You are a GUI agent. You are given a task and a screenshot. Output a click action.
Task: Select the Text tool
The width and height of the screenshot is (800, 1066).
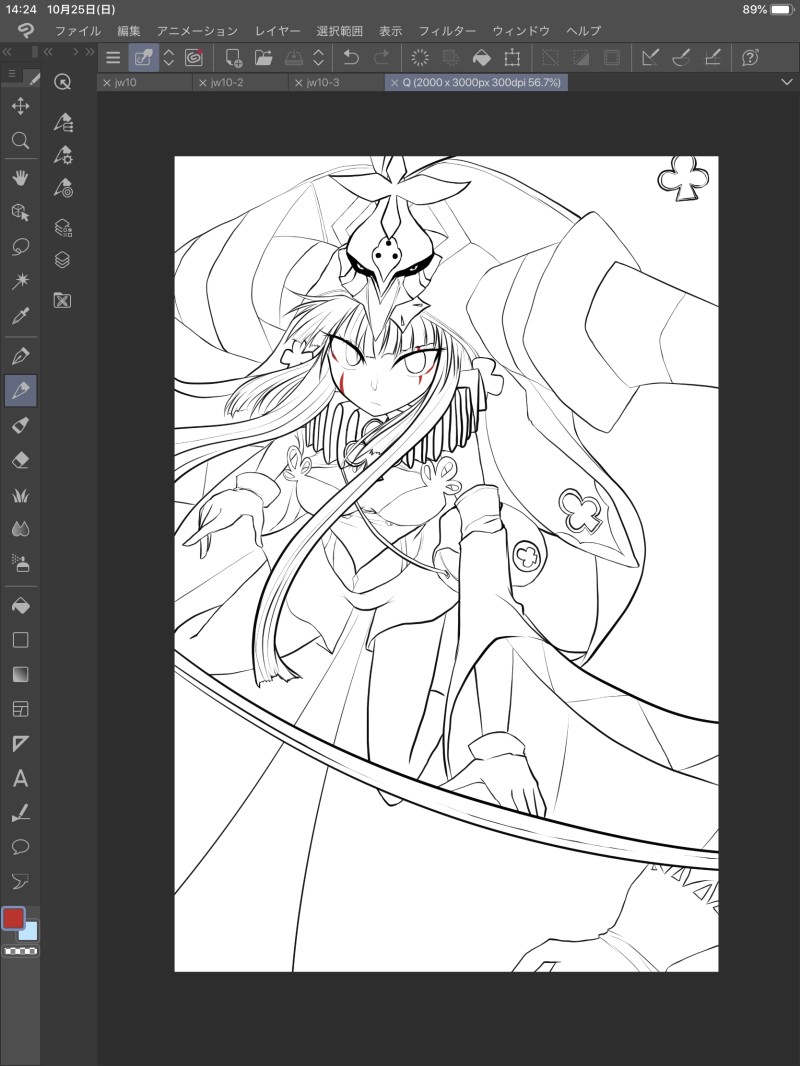coord(20,778)
